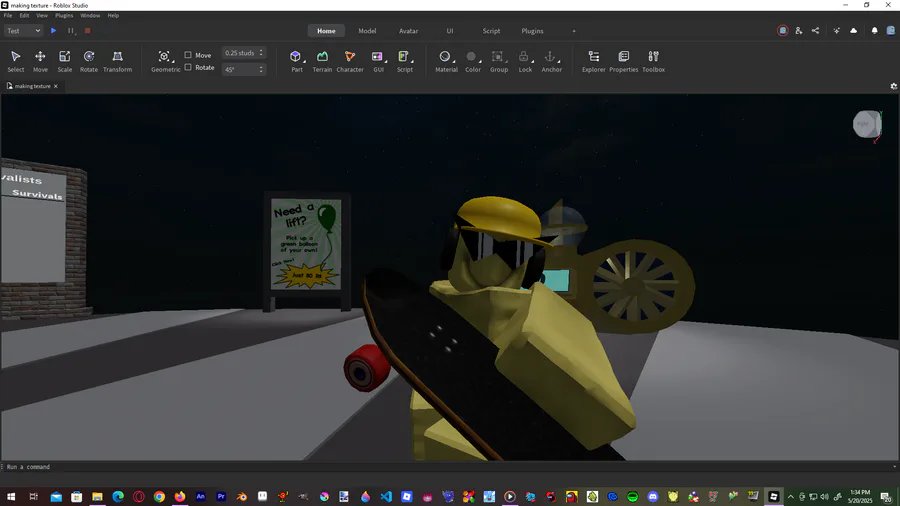
Task: Toggle the Anchor tool
Action: tap(550, 57)
